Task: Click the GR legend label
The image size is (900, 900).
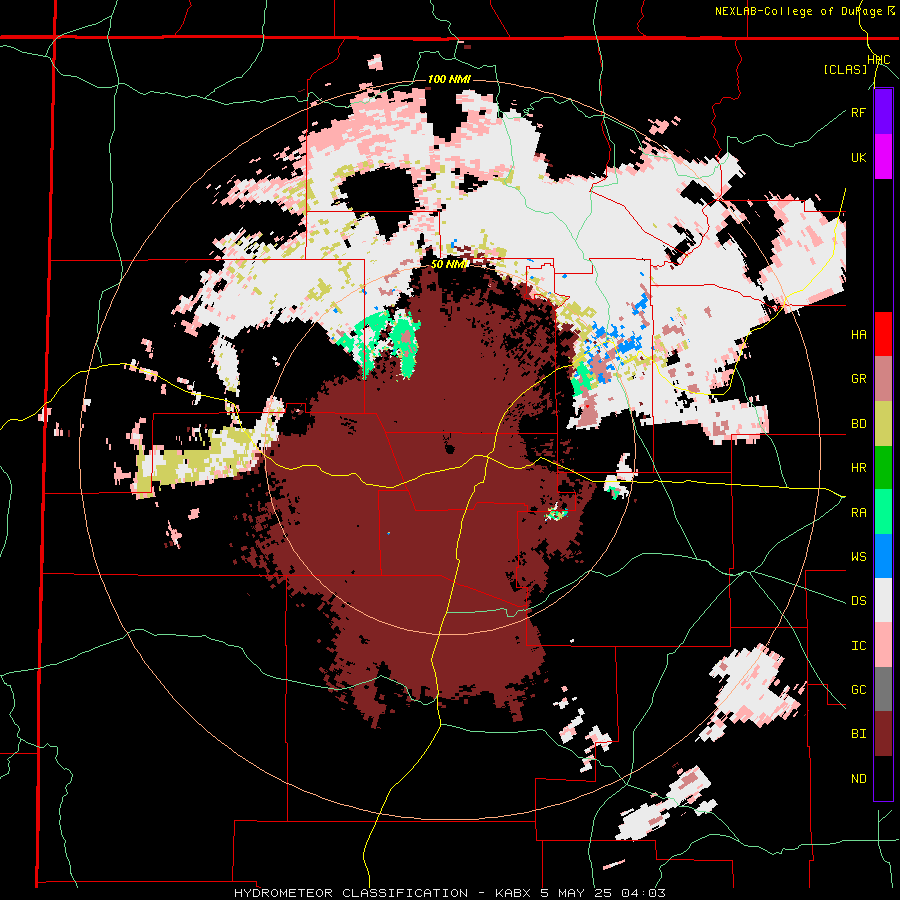Action: tap(858, 379)
